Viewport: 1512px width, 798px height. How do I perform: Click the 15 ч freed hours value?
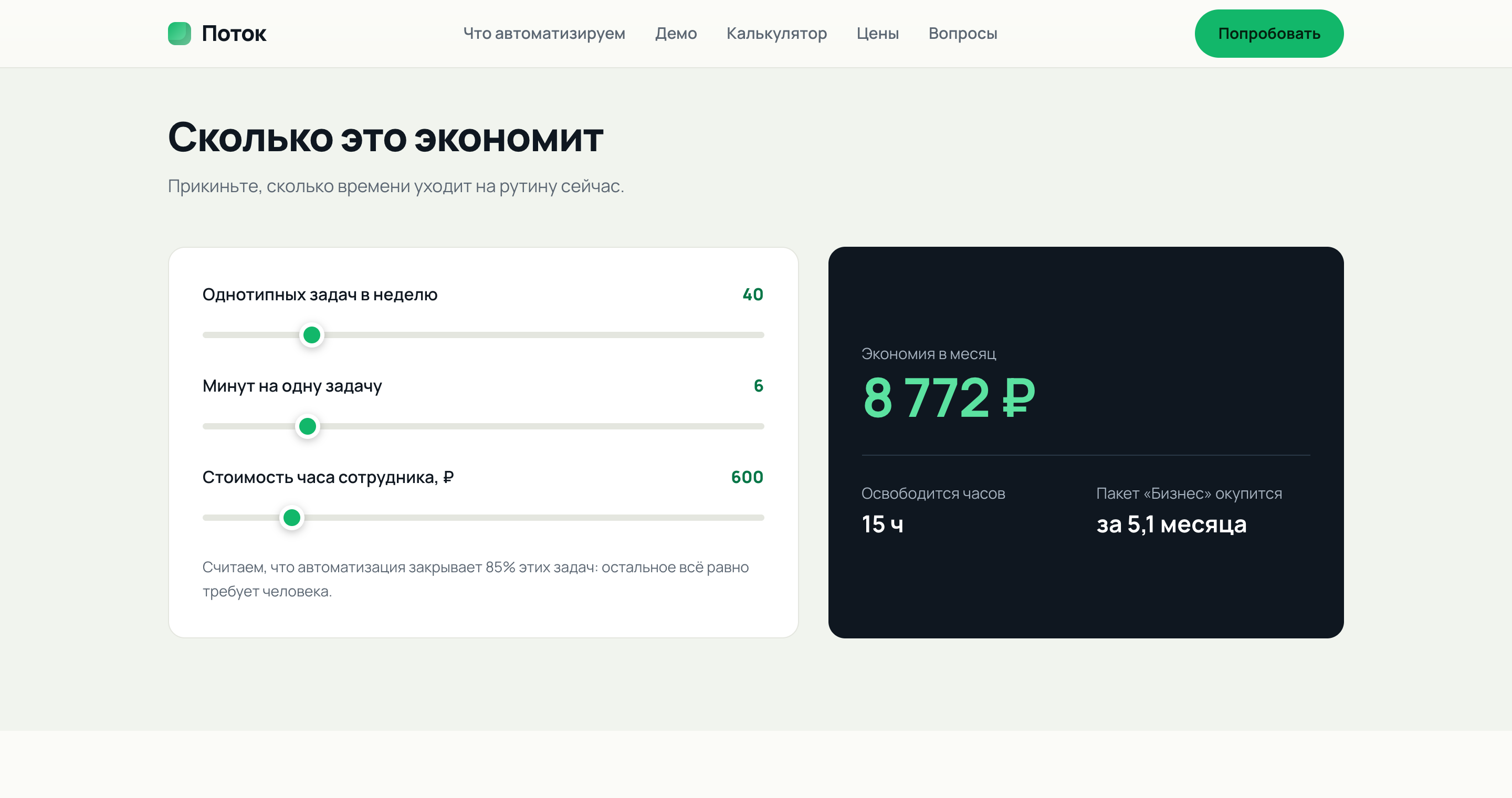tap(882, 524)
